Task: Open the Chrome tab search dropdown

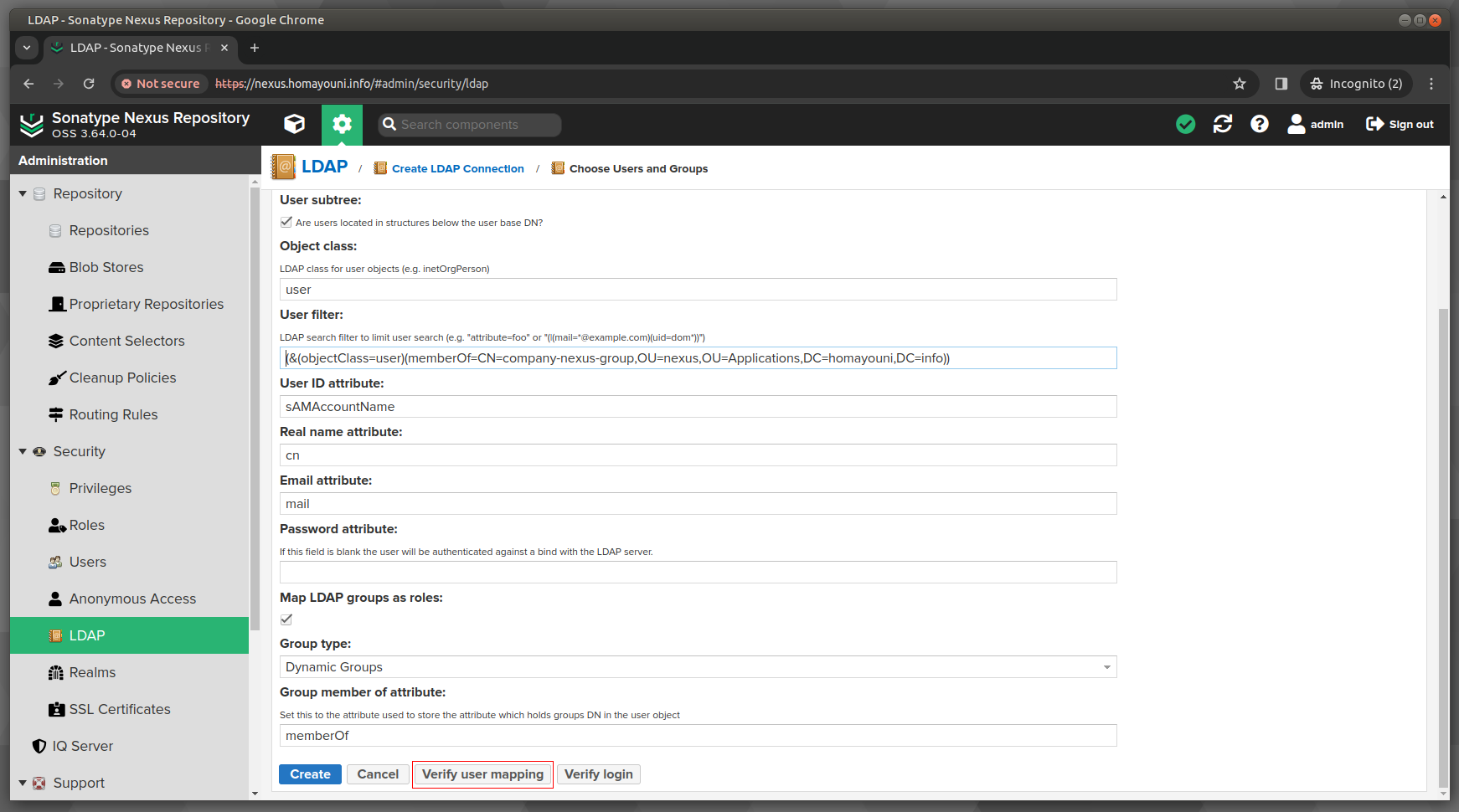Action: pos(27,48)
